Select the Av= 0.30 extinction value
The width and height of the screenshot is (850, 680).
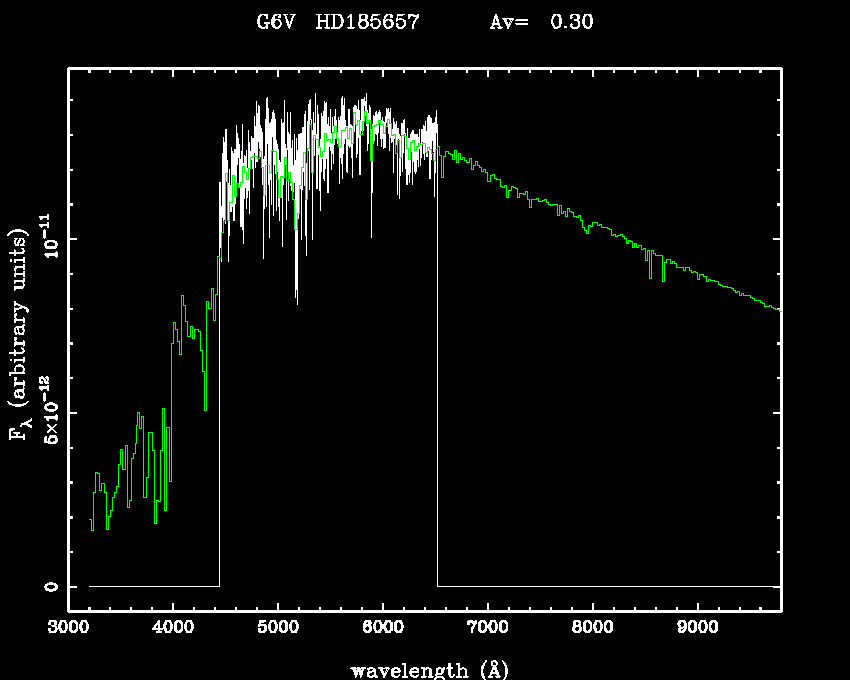point(541,22)
